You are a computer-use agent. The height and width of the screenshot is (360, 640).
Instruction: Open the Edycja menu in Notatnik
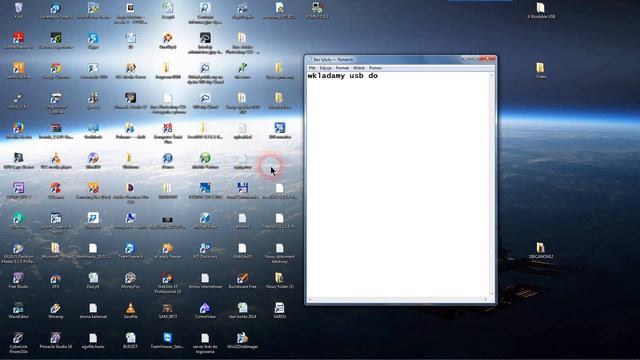tap(326, 68)
